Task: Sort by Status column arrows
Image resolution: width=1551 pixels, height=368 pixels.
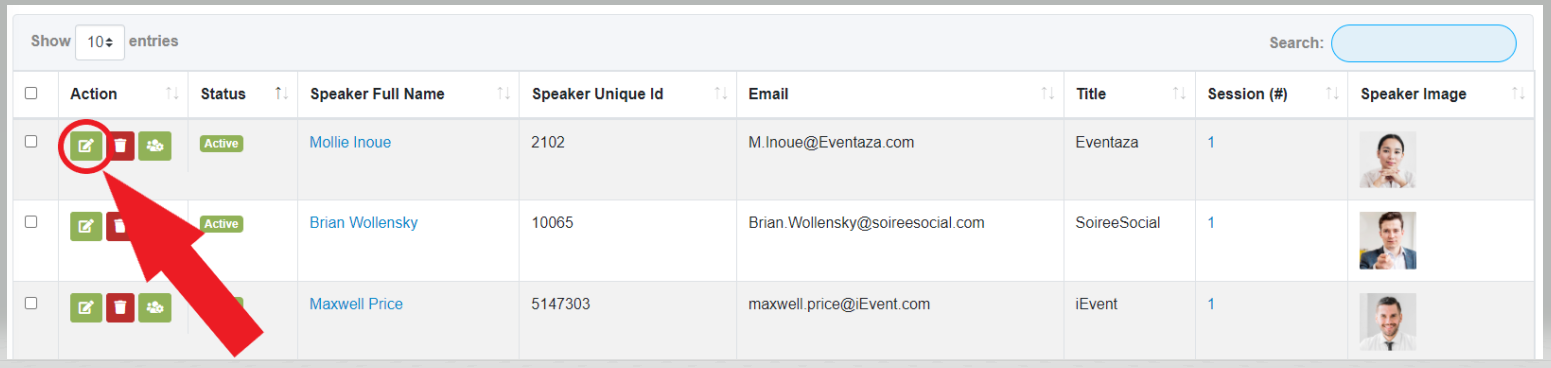Action: (x=281, y=94)
